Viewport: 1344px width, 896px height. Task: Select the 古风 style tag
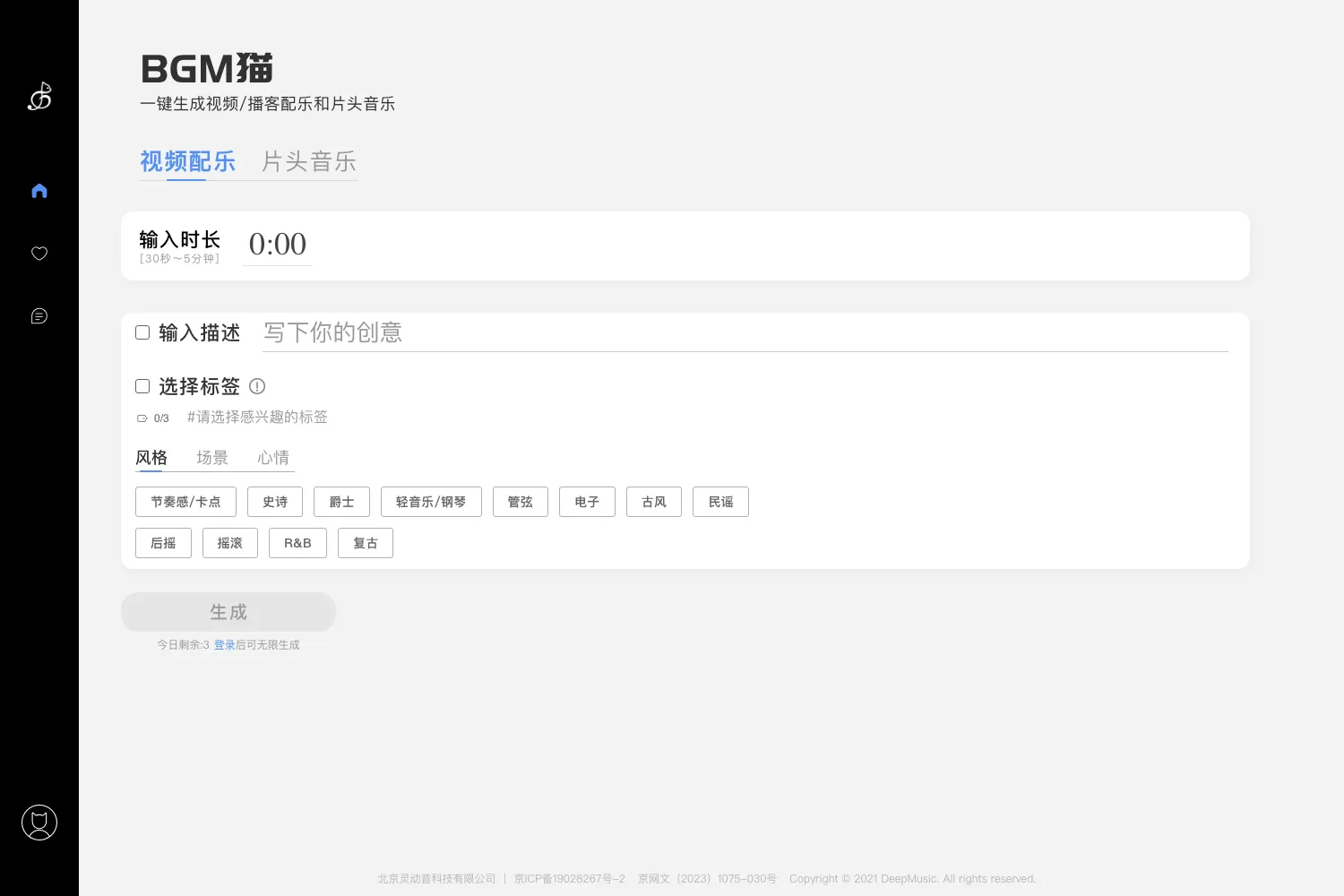654,502
